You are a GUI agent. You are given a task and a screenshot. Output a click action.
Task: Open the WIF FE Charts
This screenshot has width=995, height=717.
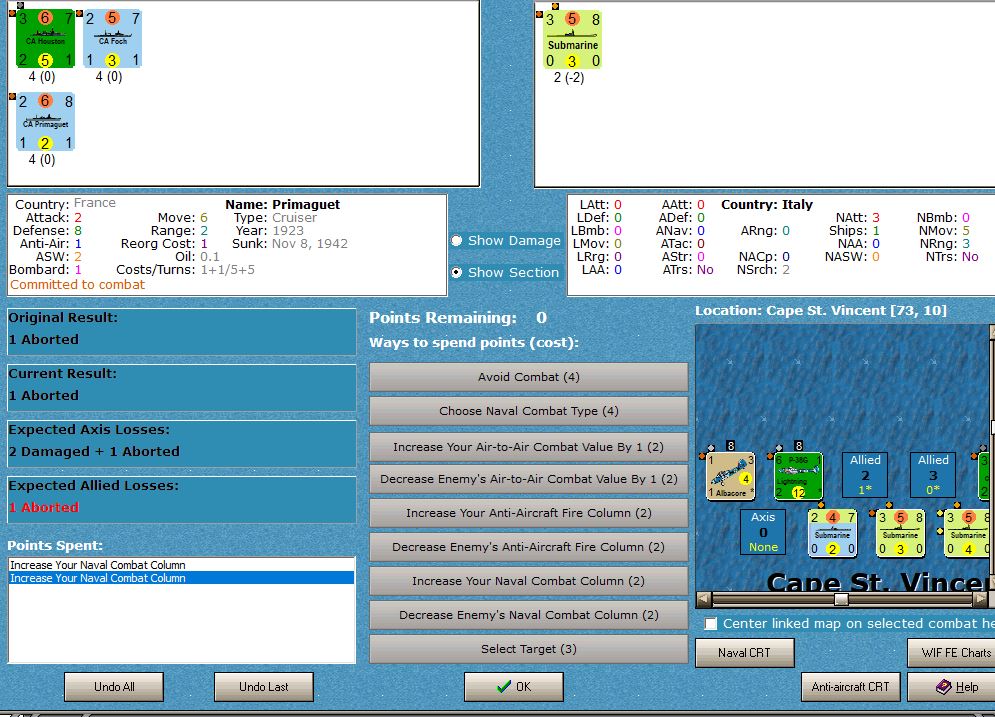point(953,652)
